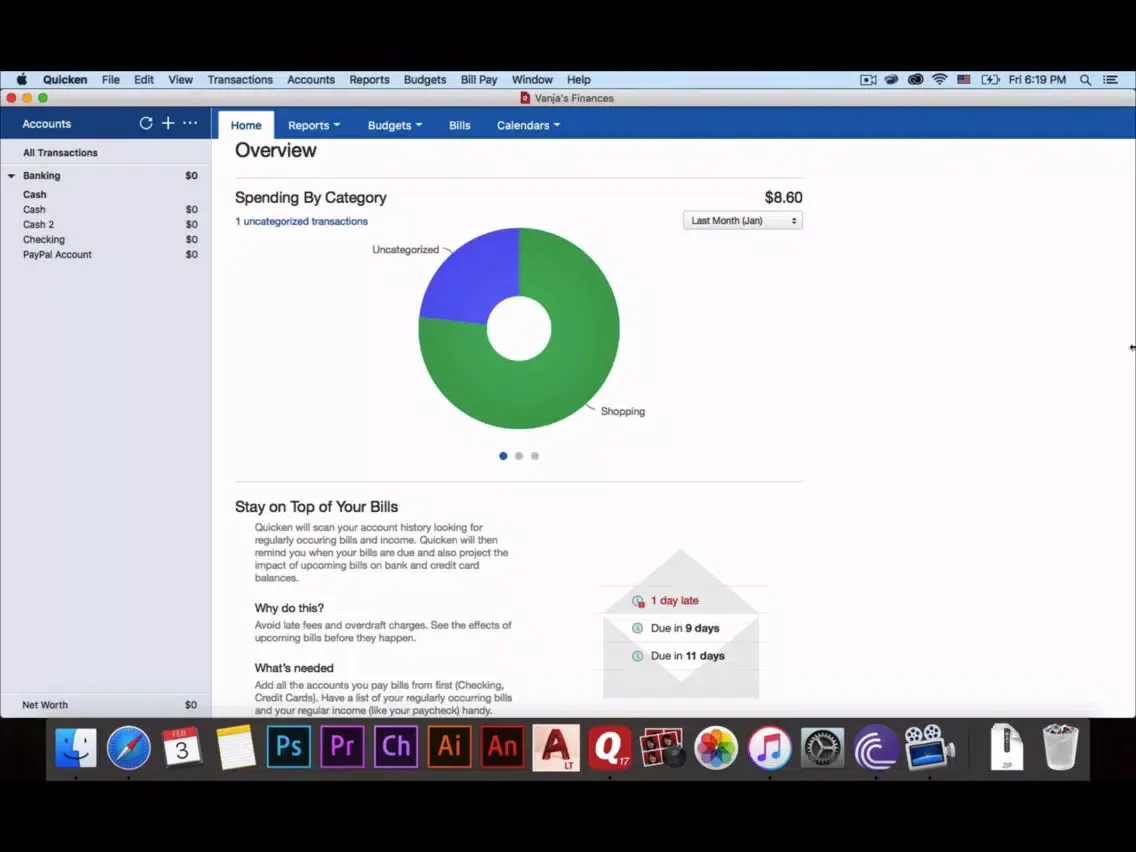This screenshot has height=852, width=1136.
Task: Collapse the Banking section triangle
Action: (12, 176)
